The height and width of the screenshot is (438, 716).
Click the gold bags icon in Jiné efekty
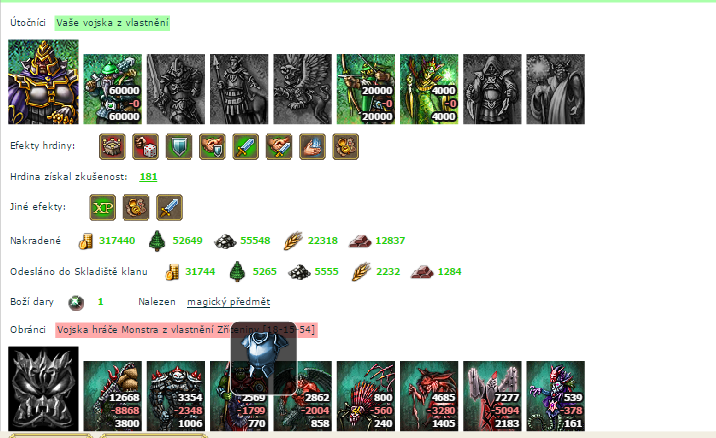pyautogui.click(x=136, y=207)
